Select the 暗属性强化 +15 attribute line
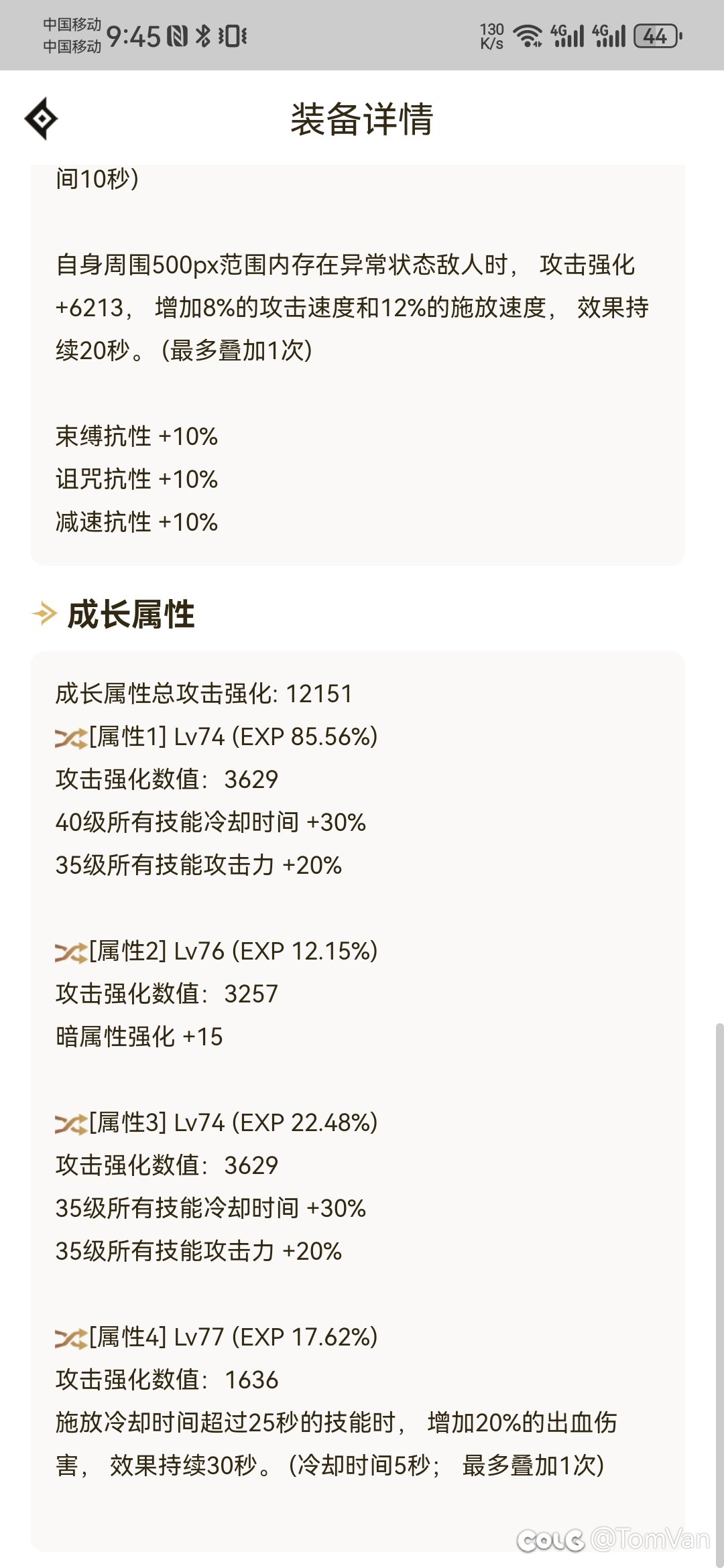 [x=139, y=1037]
